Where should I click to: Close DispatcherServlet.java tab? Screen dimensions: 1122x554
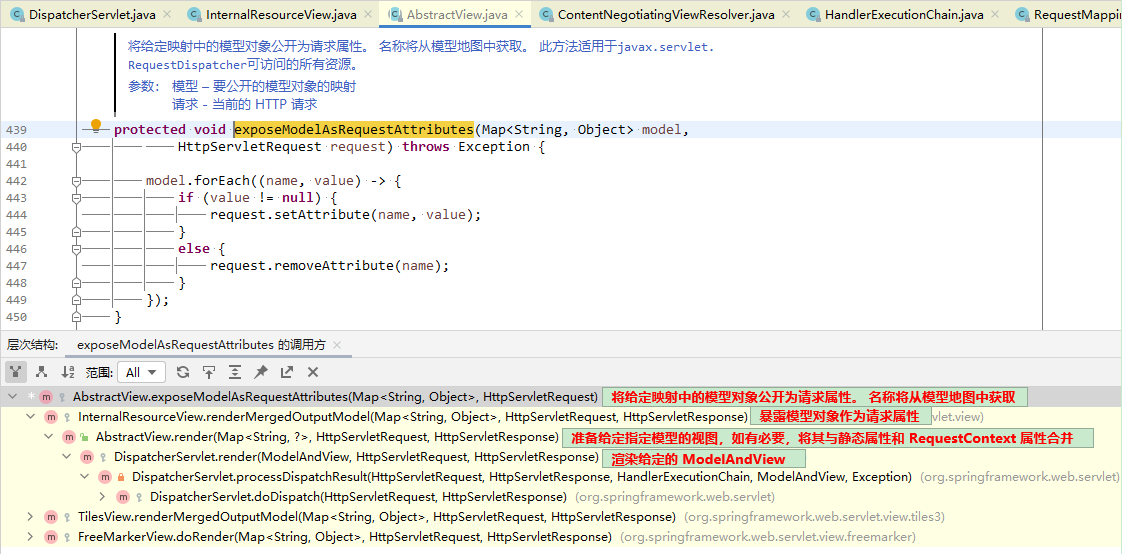click(167, 14)
